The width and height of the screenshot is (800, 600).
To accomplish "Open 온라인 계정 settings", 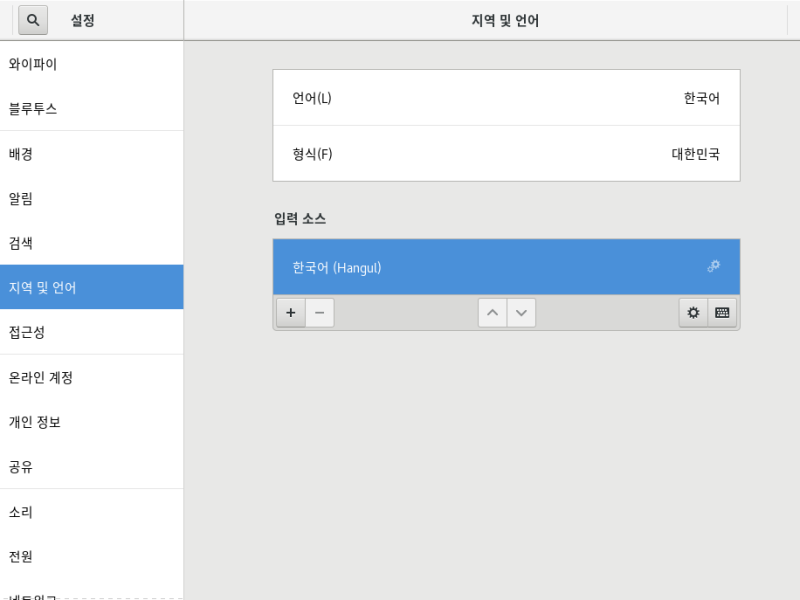I will click(x=92, y=378).
